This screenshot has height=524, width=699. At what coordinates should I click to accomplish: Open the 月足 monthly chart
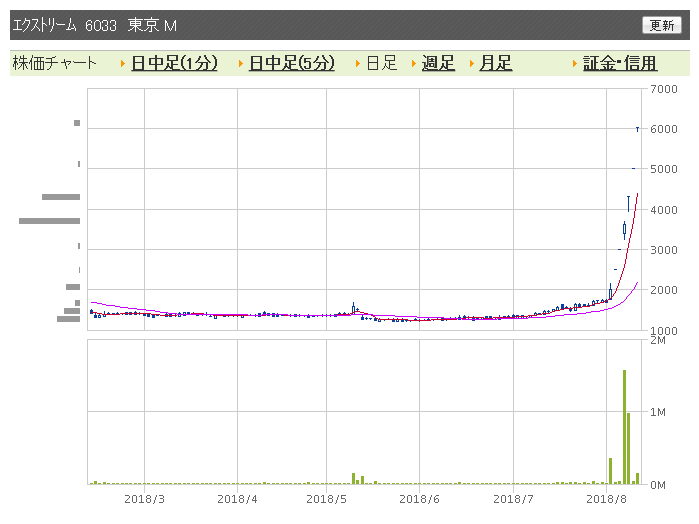click(x=496, y=63)
